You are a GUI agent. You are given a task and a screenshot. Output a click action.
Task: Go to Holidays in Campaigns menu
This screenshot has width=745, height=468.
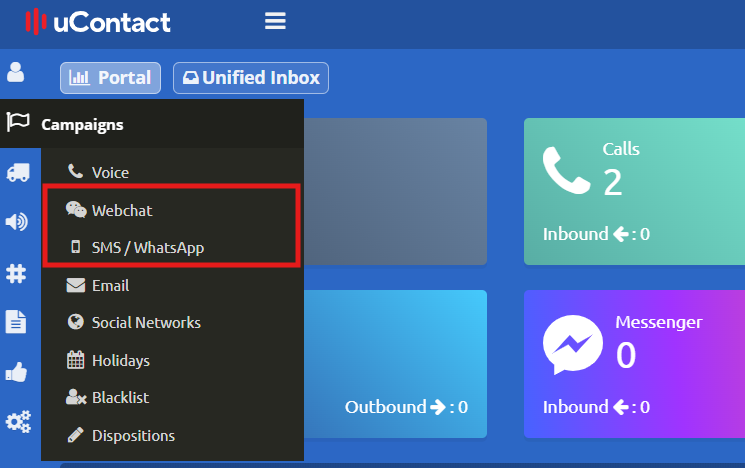[120, 360]
